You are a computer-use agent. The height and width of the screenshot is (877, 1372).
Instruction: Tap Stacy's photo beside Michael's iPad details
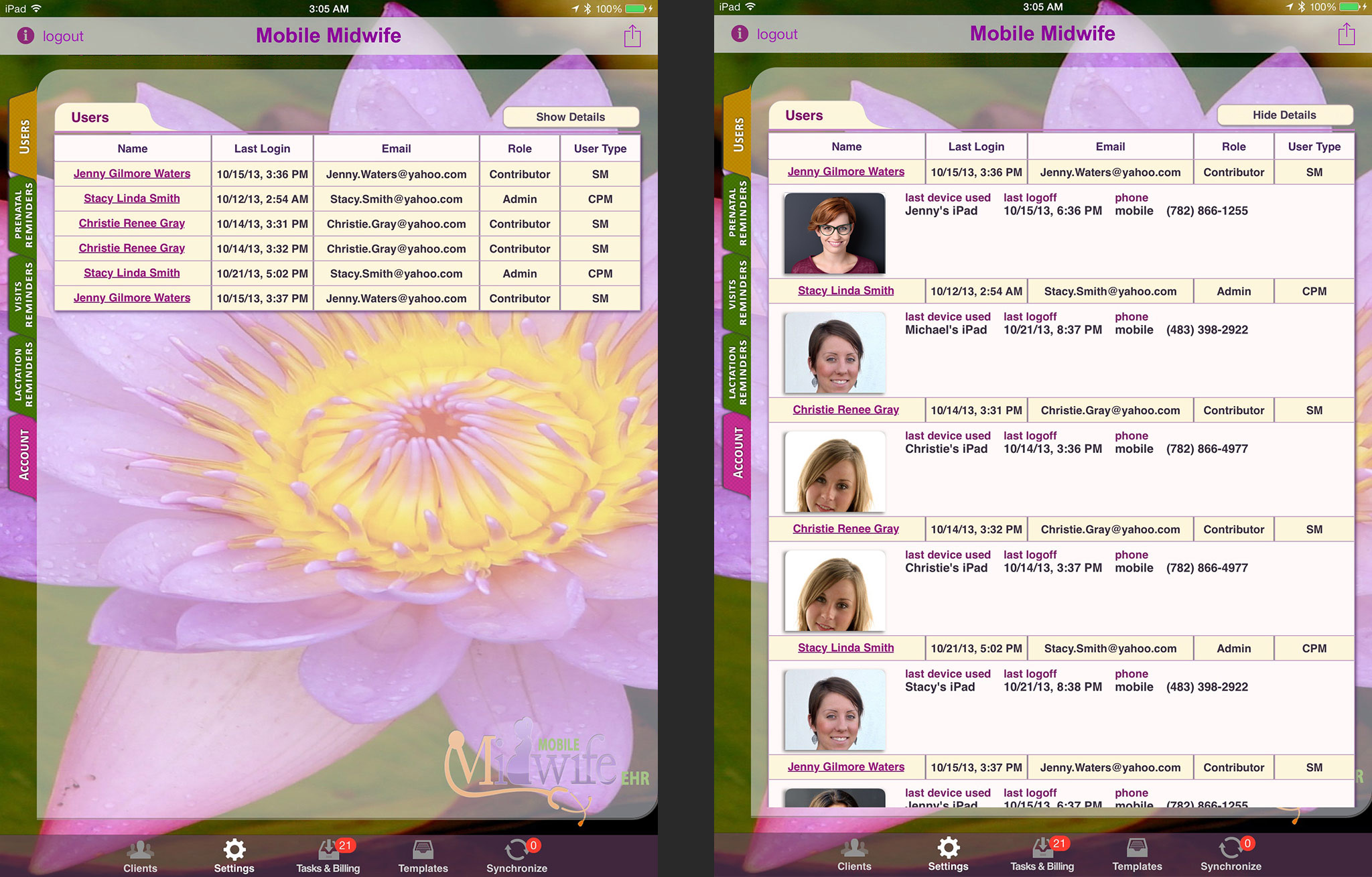(x=835, y=352)
